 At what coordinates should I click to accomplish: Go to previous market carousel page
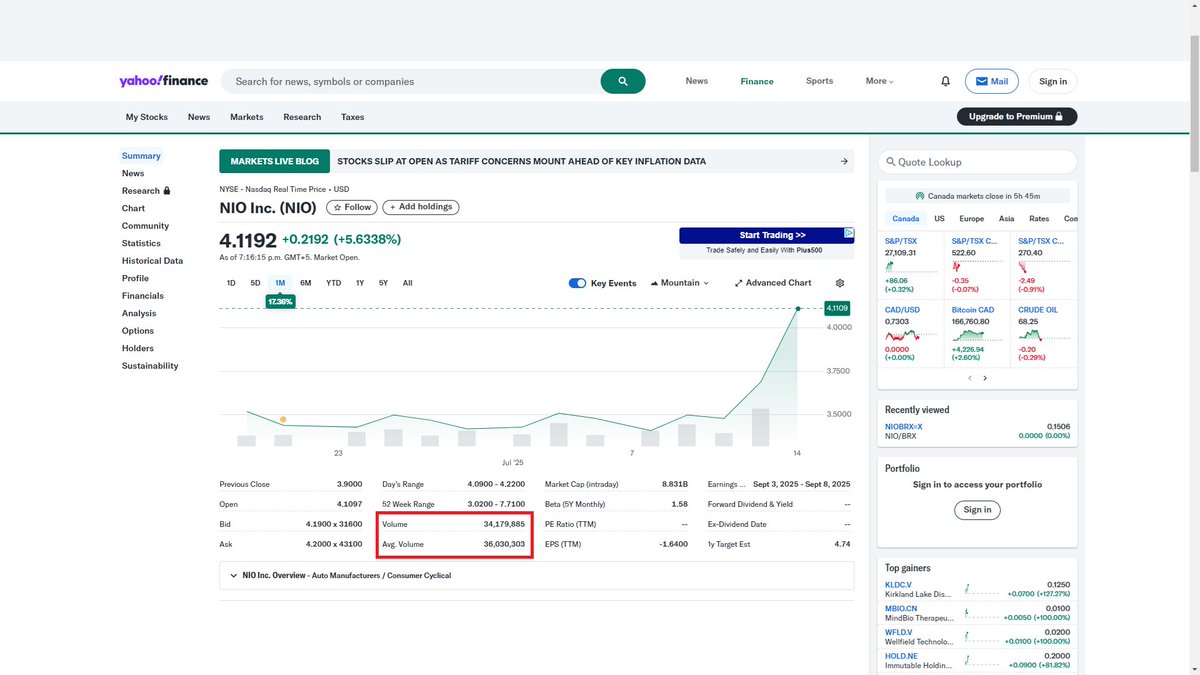pos(969,378)
